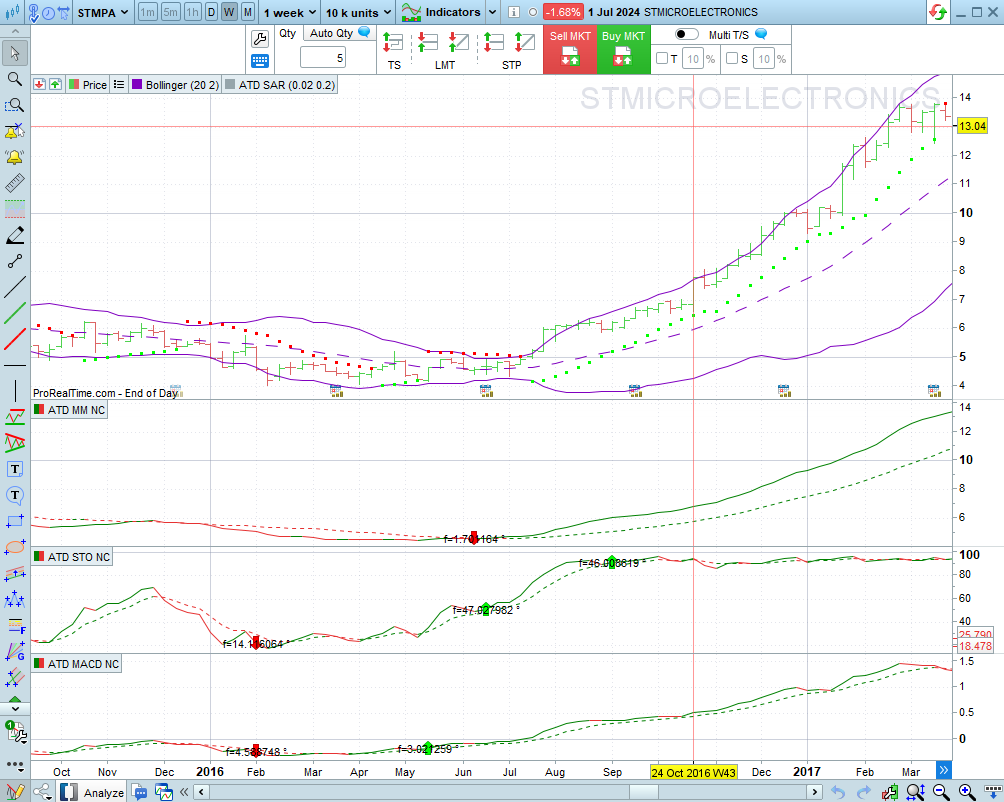Select the red trend line tool
The width and height of the screenshot is (1004, 802).
point(15,339)
